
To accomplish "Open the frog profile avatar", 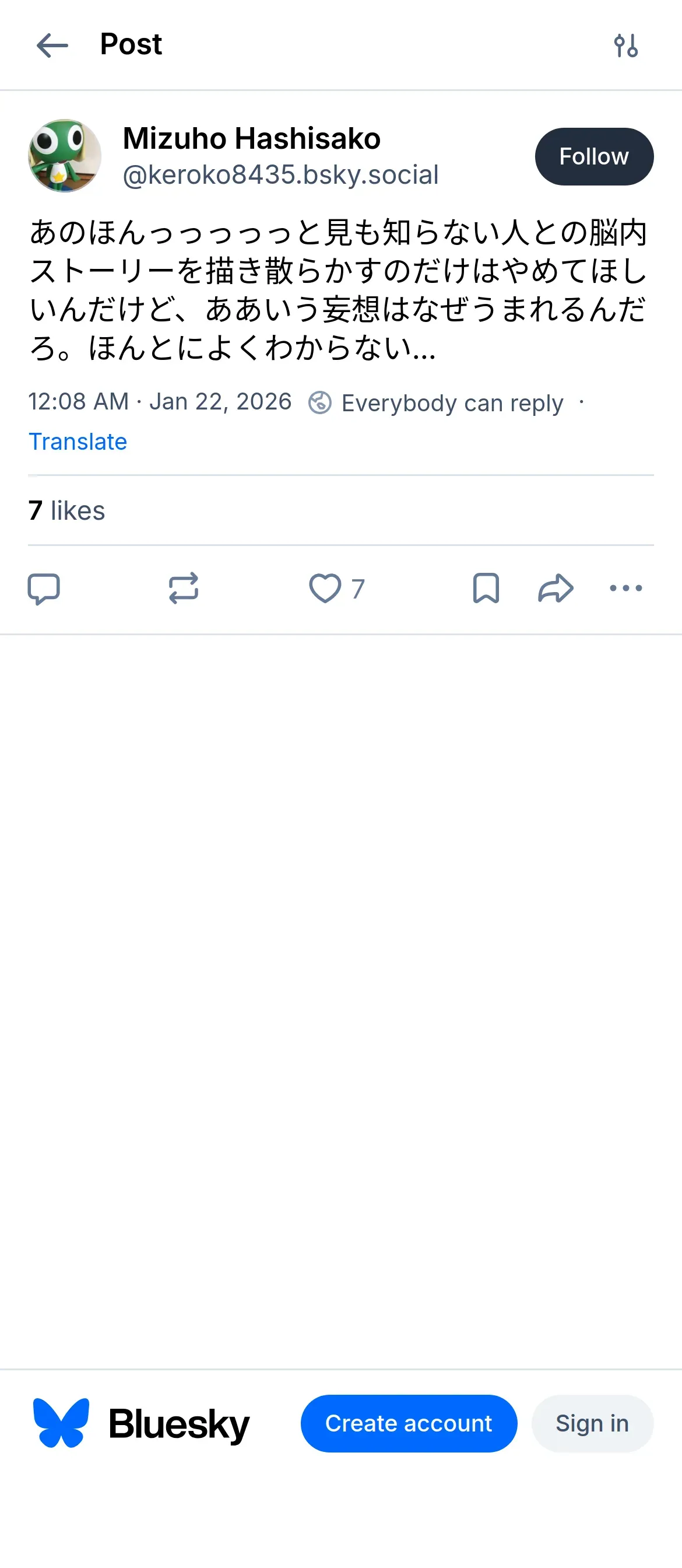I will click(x=65, y=156).
